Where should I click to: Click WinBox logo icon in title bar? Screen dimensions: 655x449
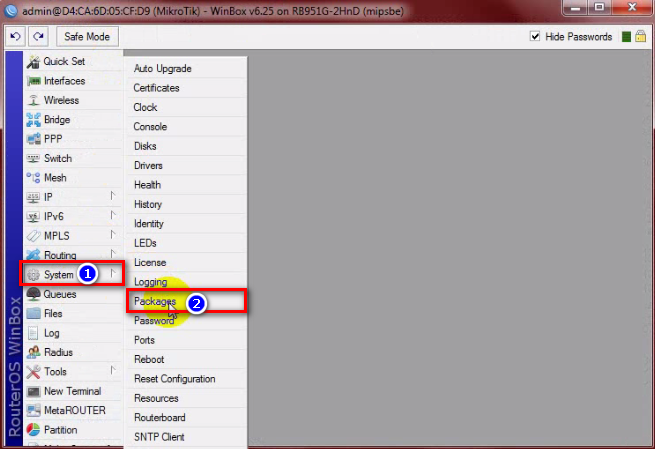pyautogui.click(x=11, y=11)
